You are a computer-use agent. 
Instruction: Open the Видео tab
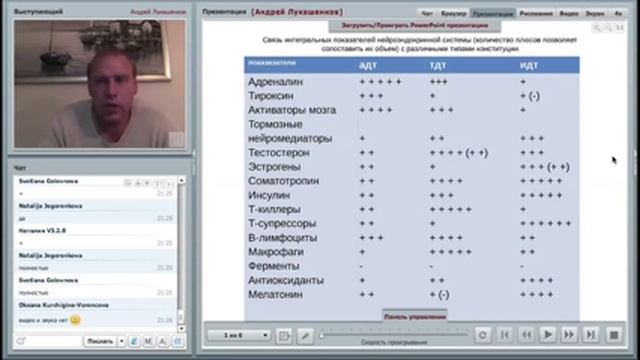coord(569,13)
